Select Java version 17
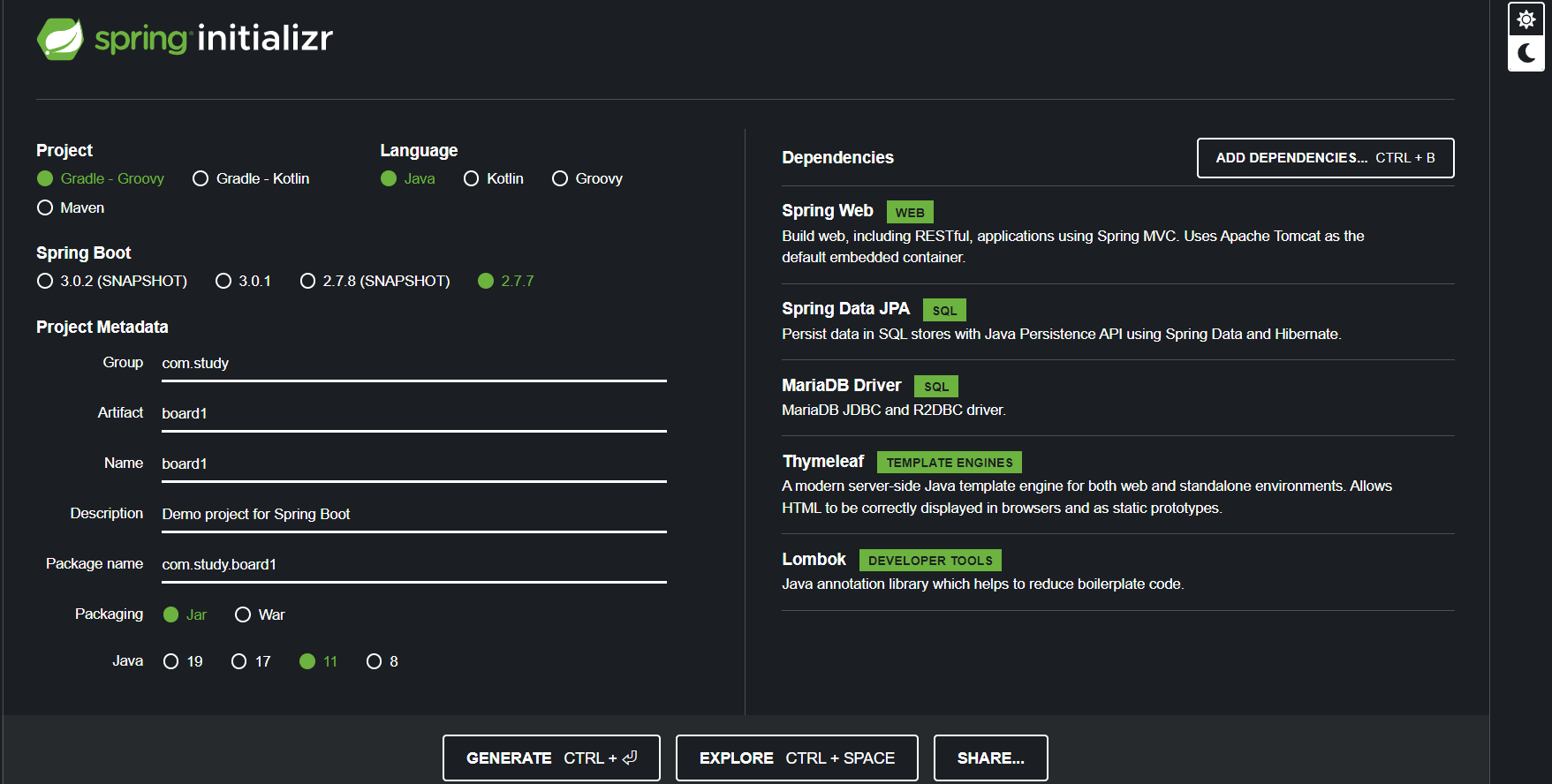 pos(251,661)
